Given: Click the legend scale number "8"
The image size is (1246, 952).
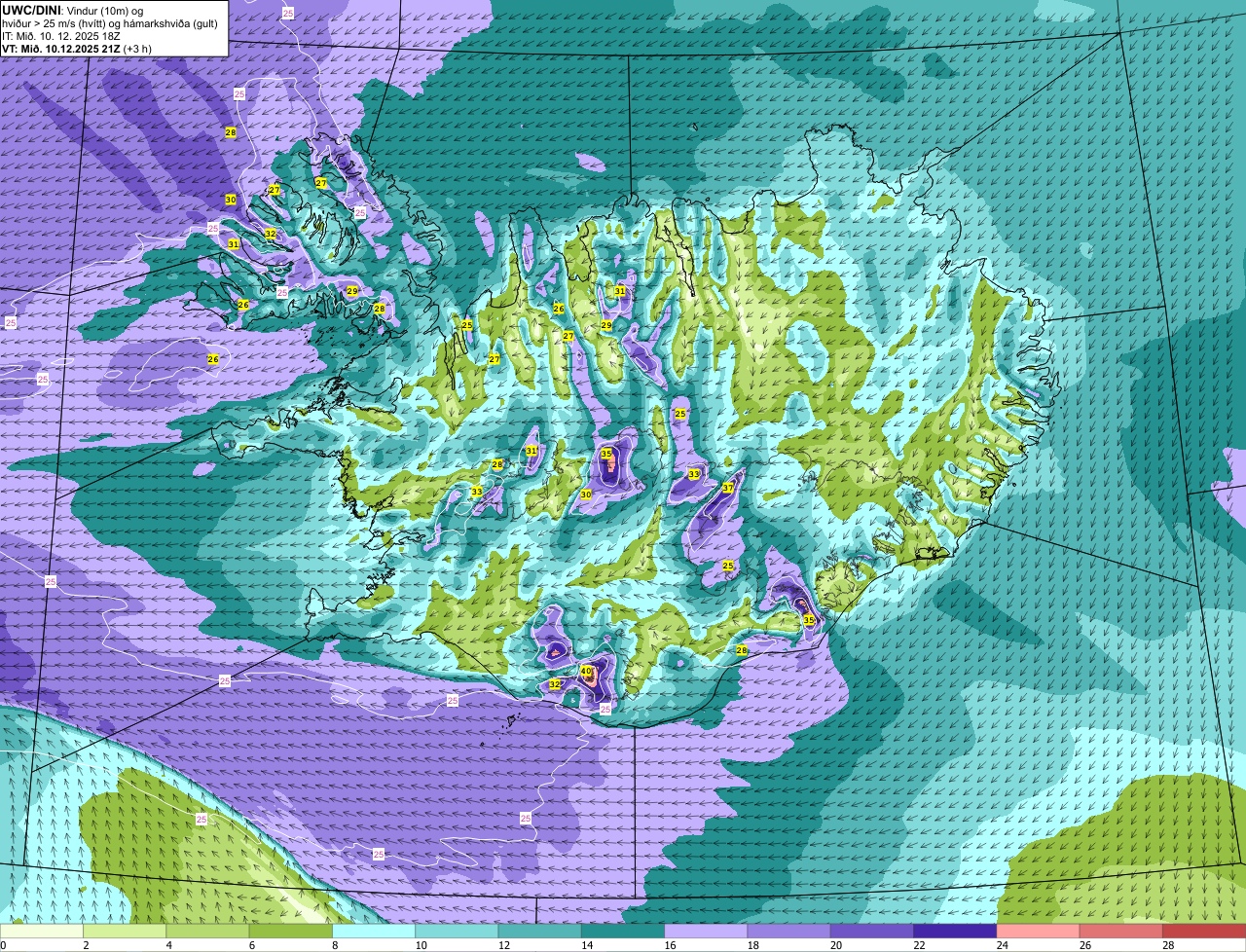Looking at the screenshot, I should [335, 945].
